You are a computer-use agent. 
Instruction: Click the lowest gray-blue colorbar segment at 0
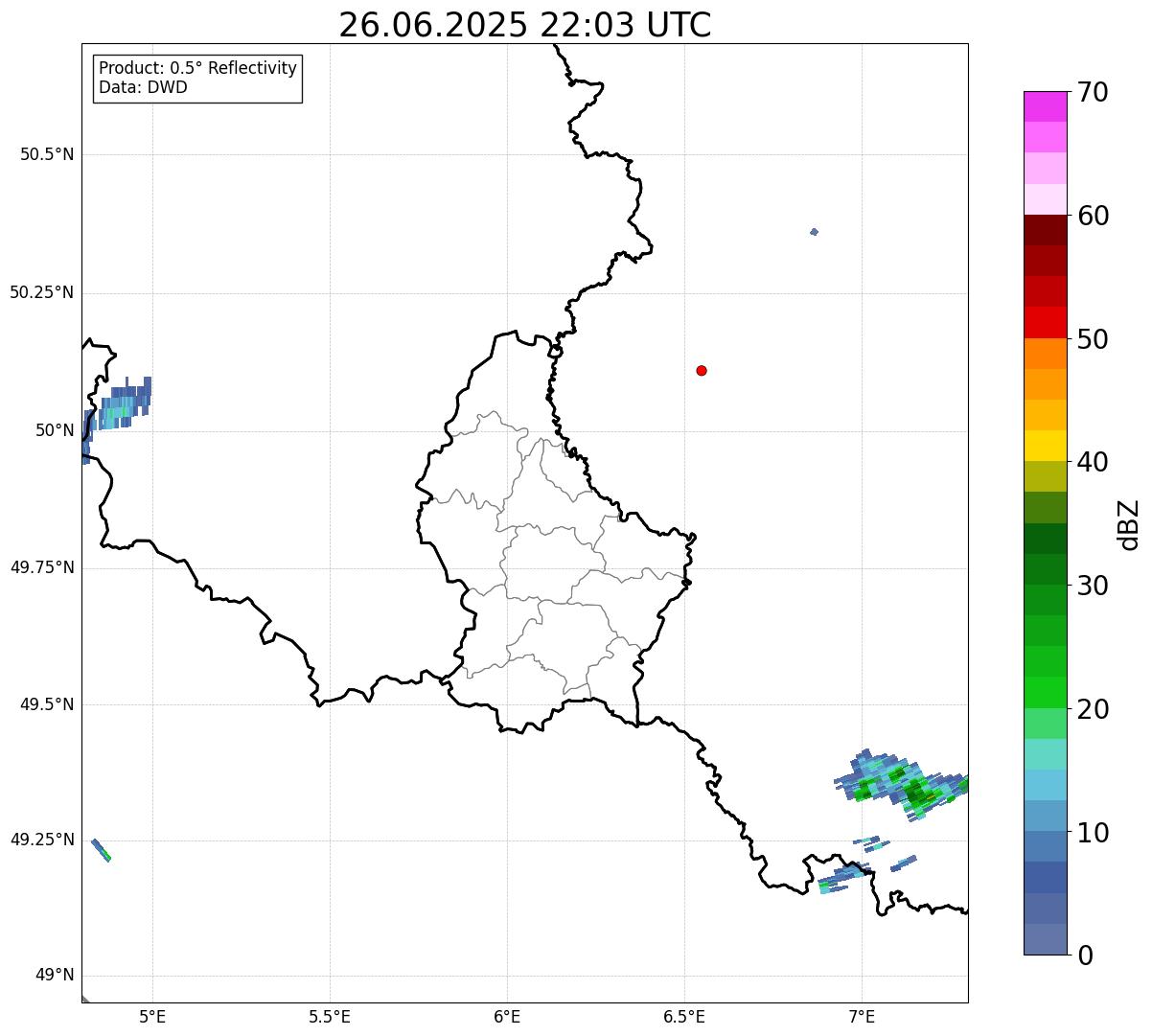click(x=1045, y=939)
